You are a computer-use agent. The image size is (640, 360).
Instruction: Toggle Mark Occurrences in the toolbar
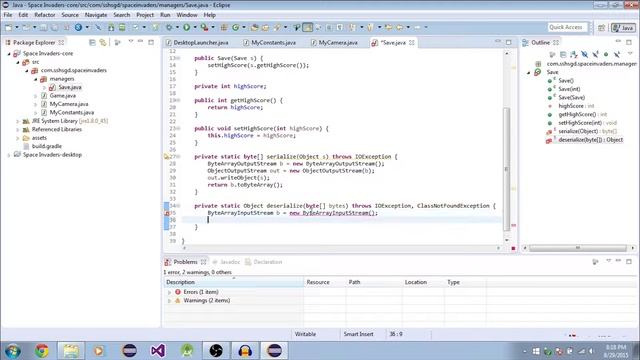pyautogui.click(x=308, y=27)
